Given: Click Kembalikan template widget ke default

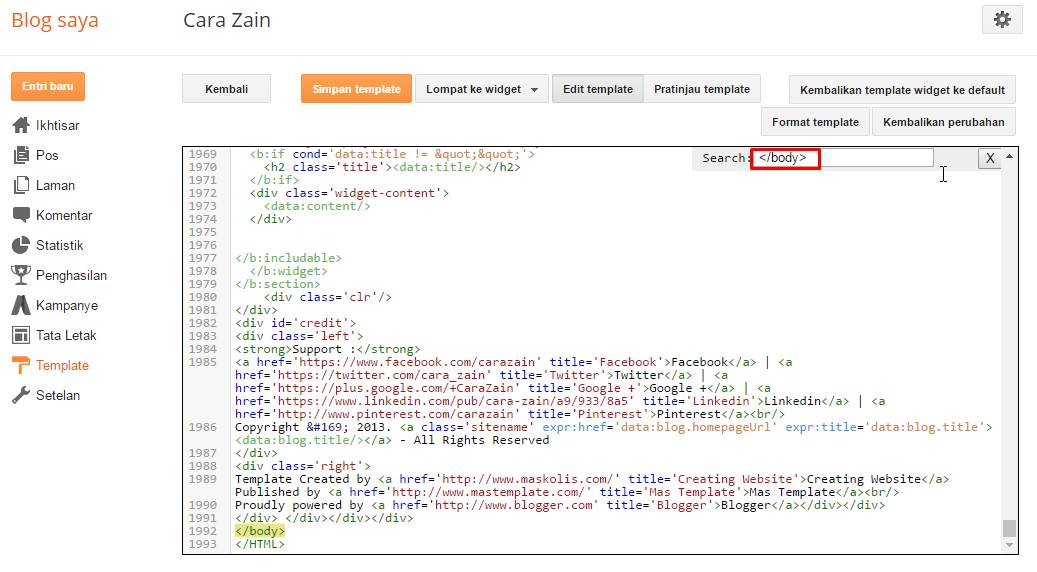Looking at the screenshot, I should [902, 89].
